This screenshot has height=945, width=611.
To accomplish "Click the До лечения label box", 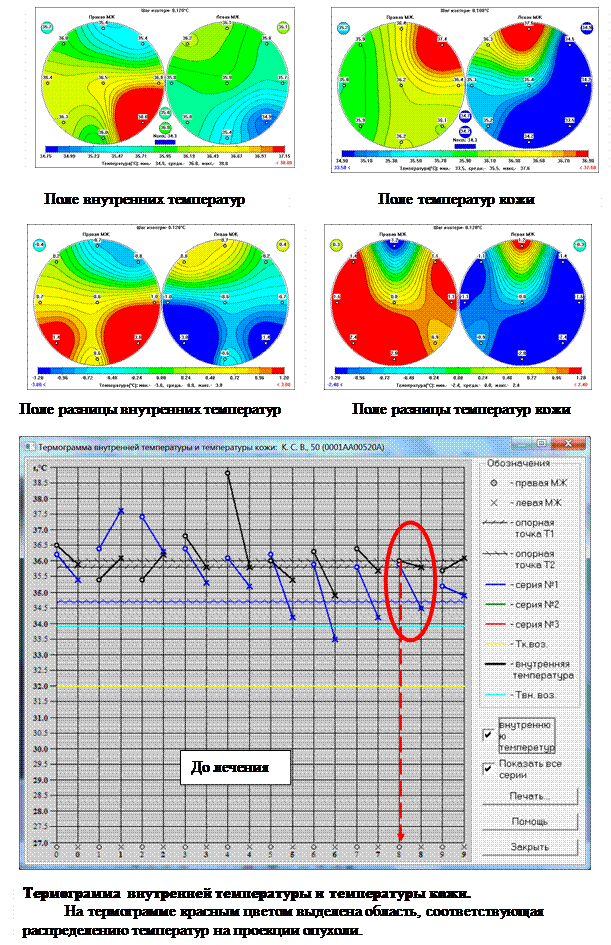I will 242,769.
